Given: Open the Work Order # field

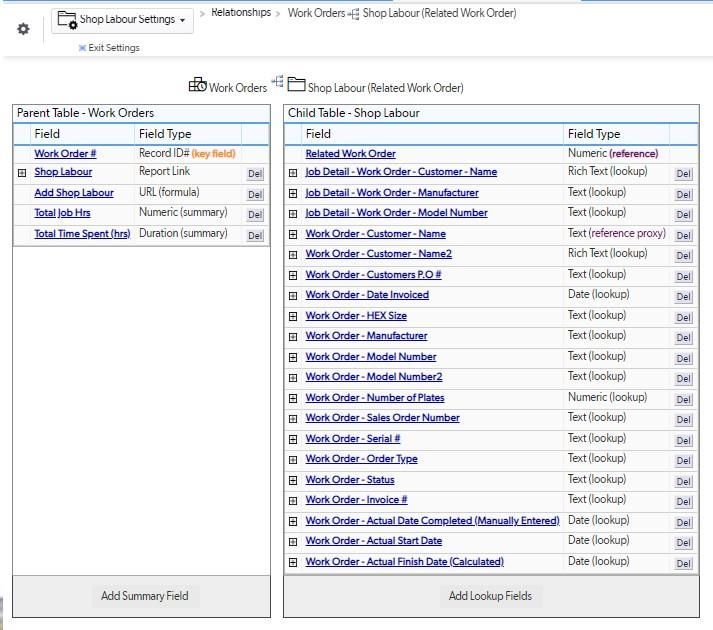Looking at the screenshot, I should click(65, 153).
